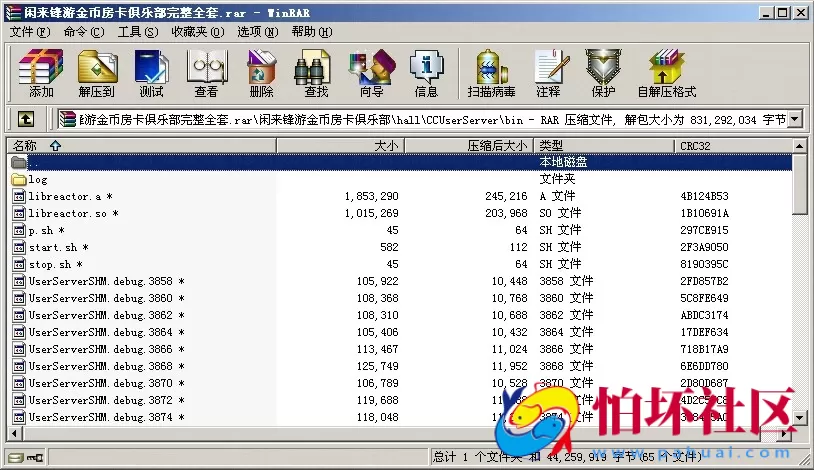Go up one folder level button
This screenshot has height=470, width=814.
coord(26,119)
